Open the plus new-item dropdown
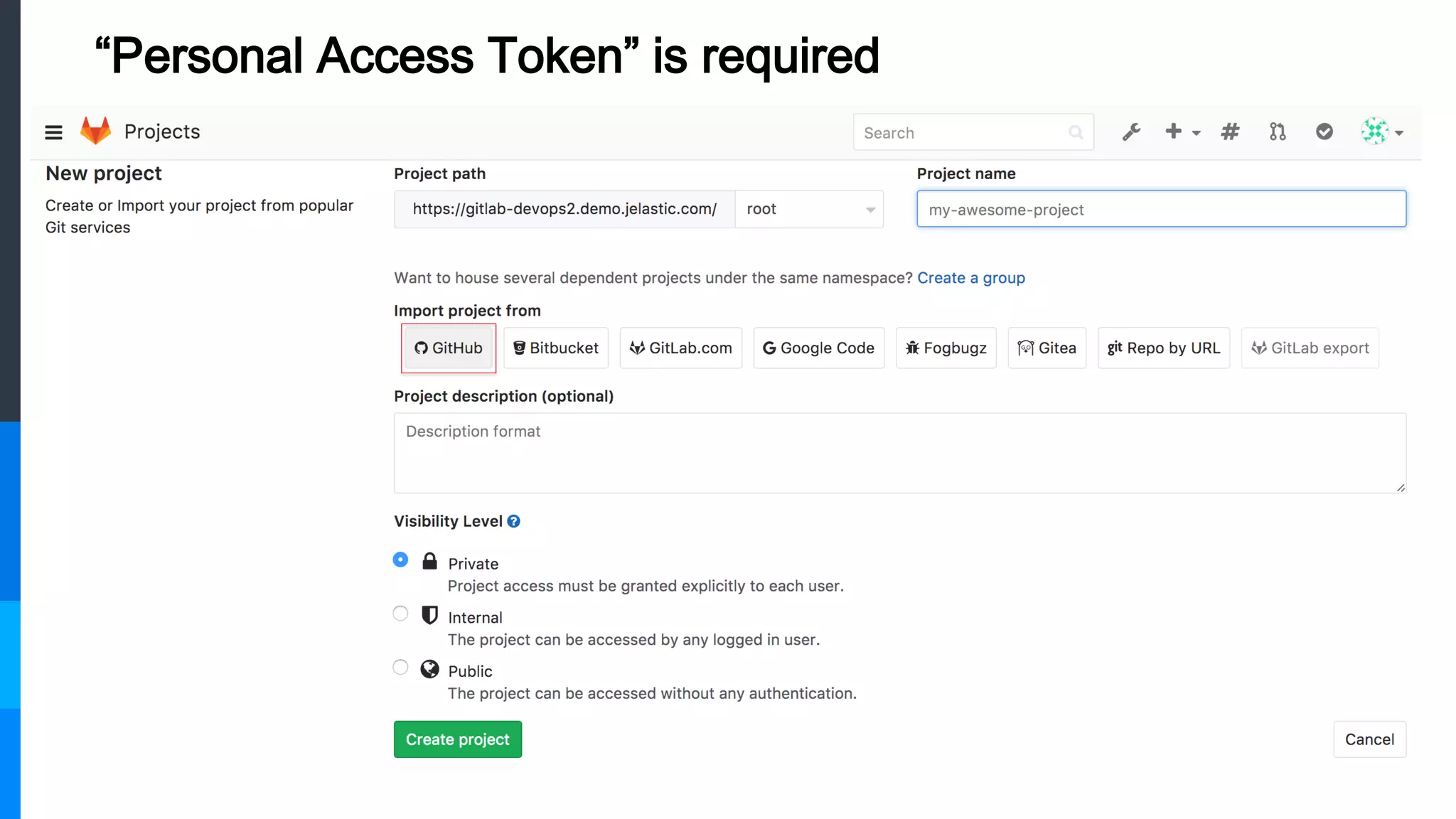The image size is (1456, 819). 1182,132
